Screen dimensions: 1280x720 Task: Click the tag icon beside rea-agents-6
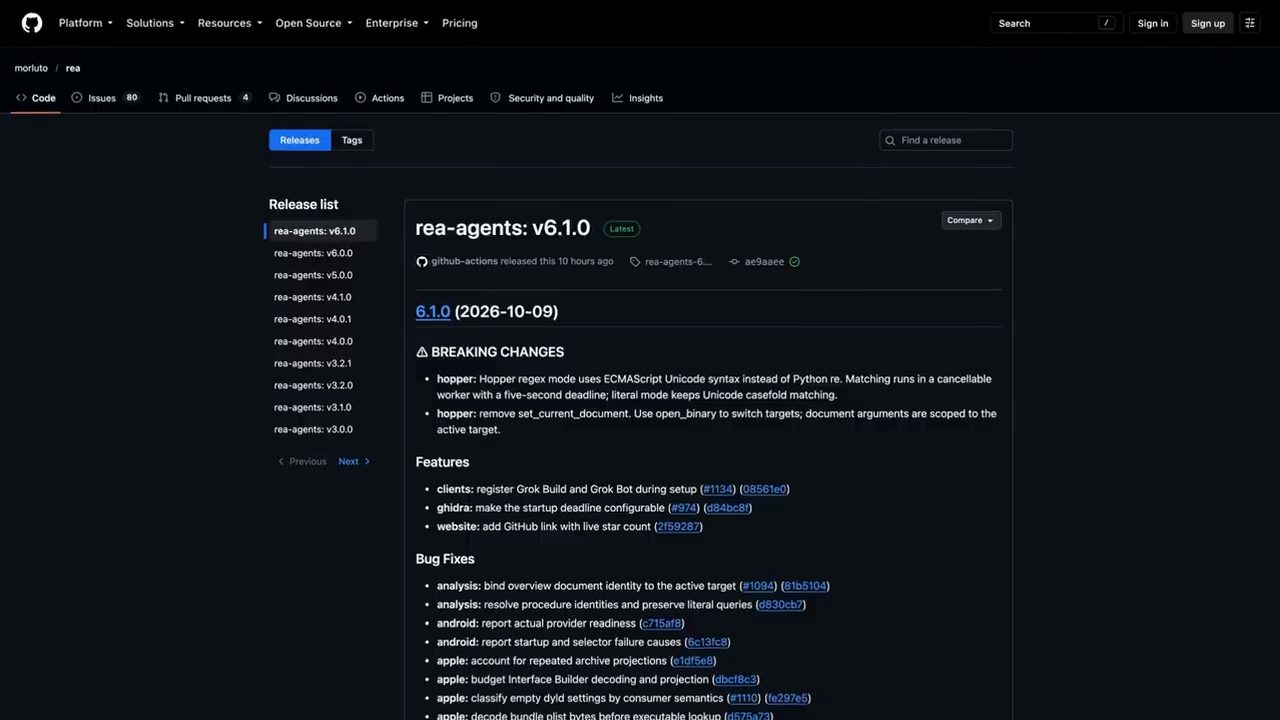point(635,262)
